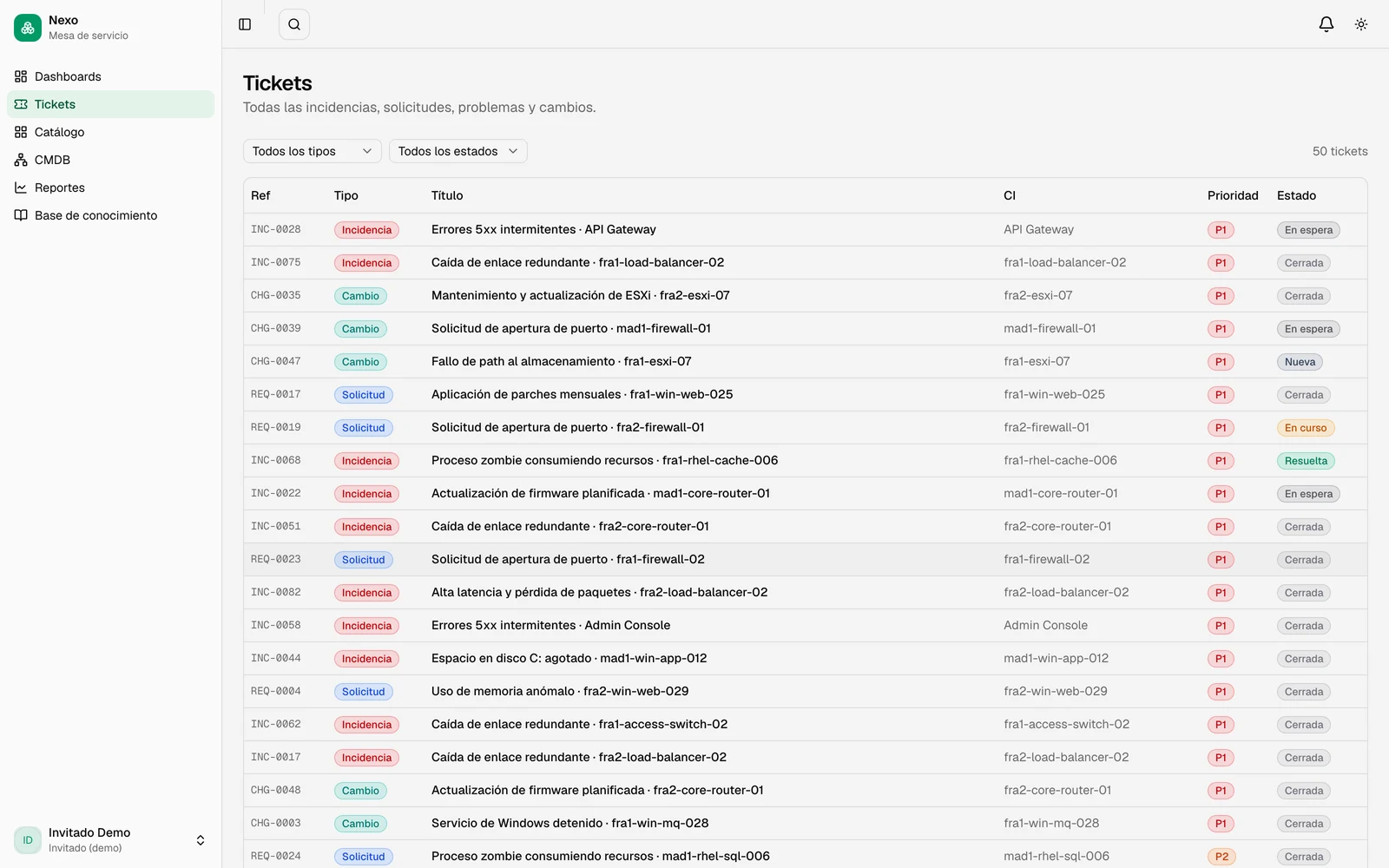The width and height of the screenshot is (1389, 868).
Task: Click the Reportes chart icon
Action: point(21,187)
